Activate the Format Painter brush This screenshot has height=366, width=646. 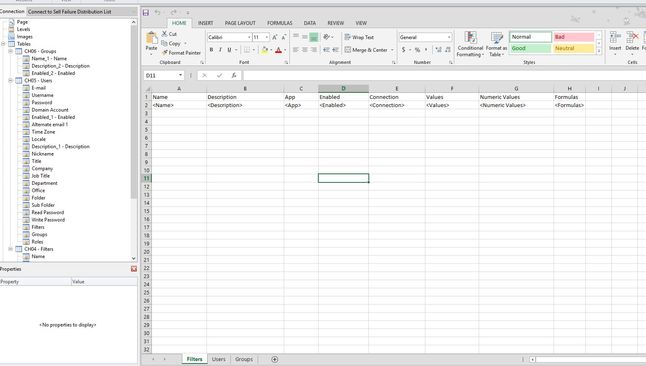coord(165,53)
